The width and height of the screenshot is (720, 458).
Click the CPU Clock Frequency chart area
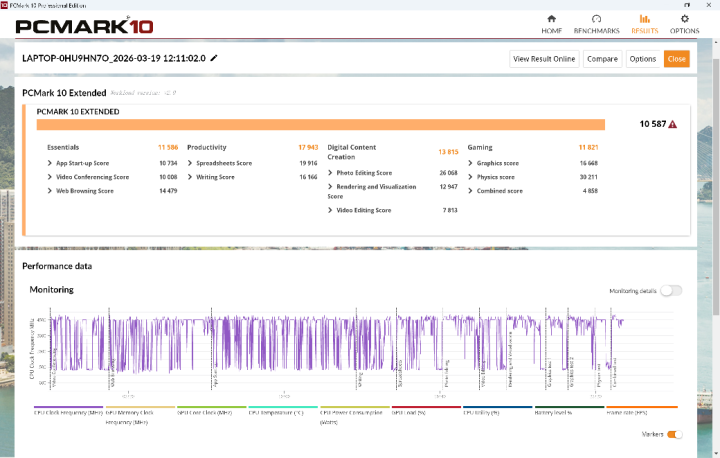(x=362, y=349)
